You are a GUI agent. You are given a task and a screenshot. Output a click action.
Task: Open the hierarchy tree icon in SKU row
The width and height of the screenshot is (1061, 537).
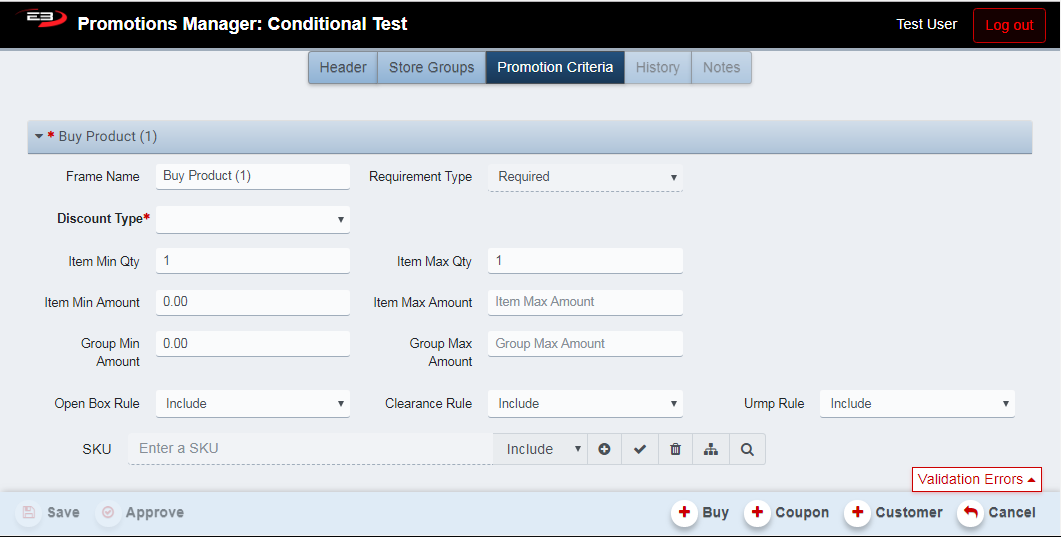(x=711, y=449)
